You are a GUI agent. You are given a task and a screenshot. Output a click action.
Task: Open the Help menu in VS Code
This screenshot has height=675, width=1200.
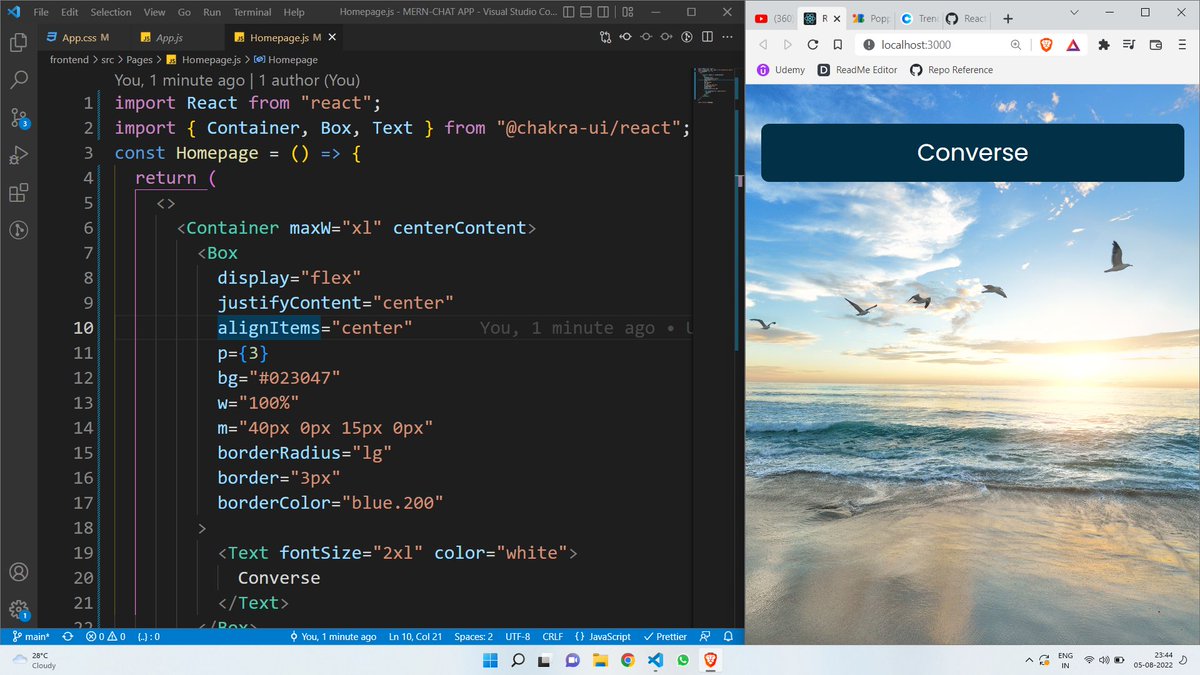tap(294, 12)
